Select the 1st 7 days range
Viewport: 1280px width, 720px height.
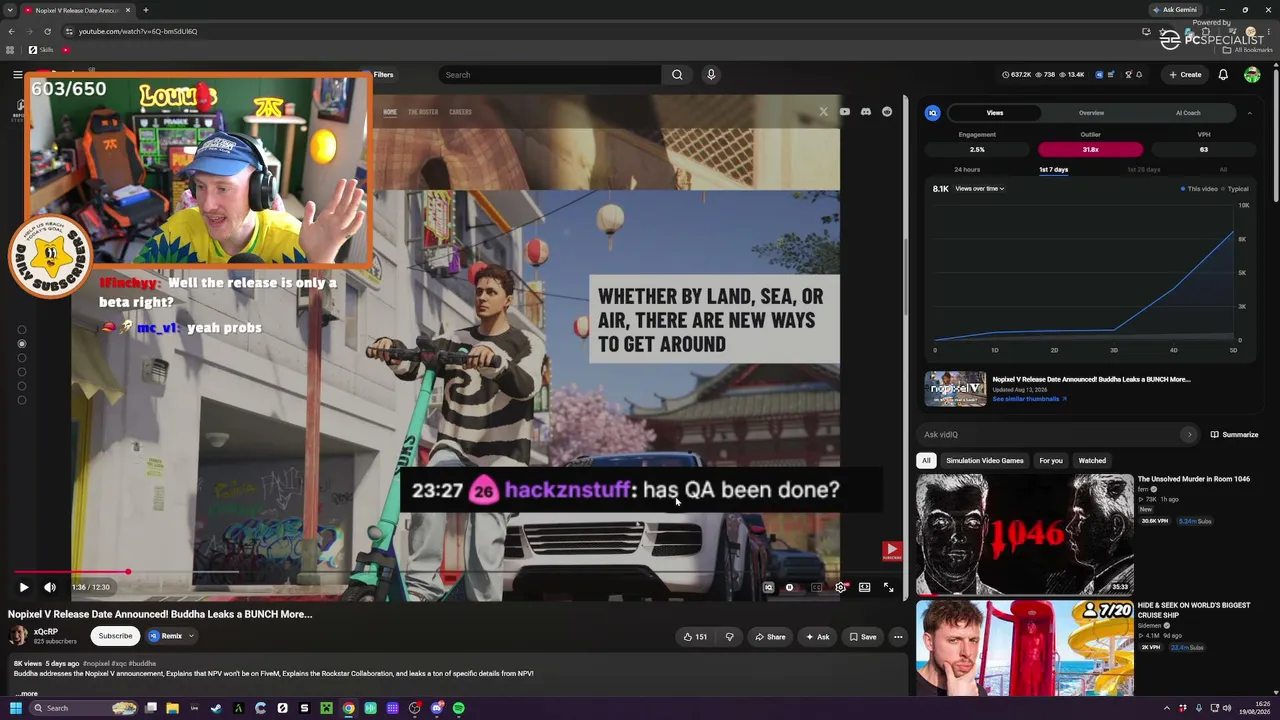(x=1053, y=170)
